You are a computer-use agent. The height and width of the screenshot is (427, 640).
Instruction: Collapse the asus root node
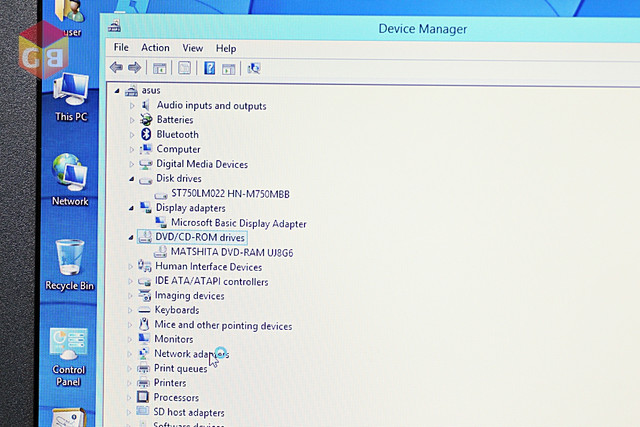[x=117, y=91]
